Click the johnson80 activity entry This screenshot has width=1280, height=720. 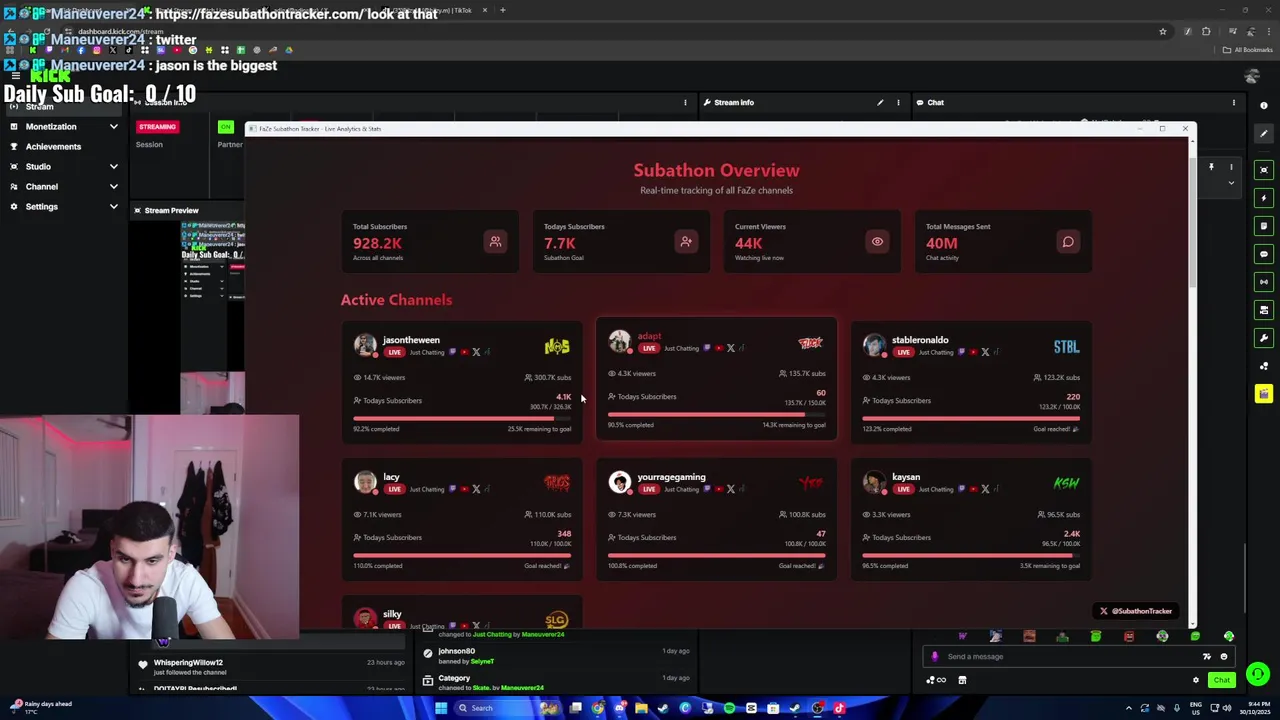coord(556,655)
